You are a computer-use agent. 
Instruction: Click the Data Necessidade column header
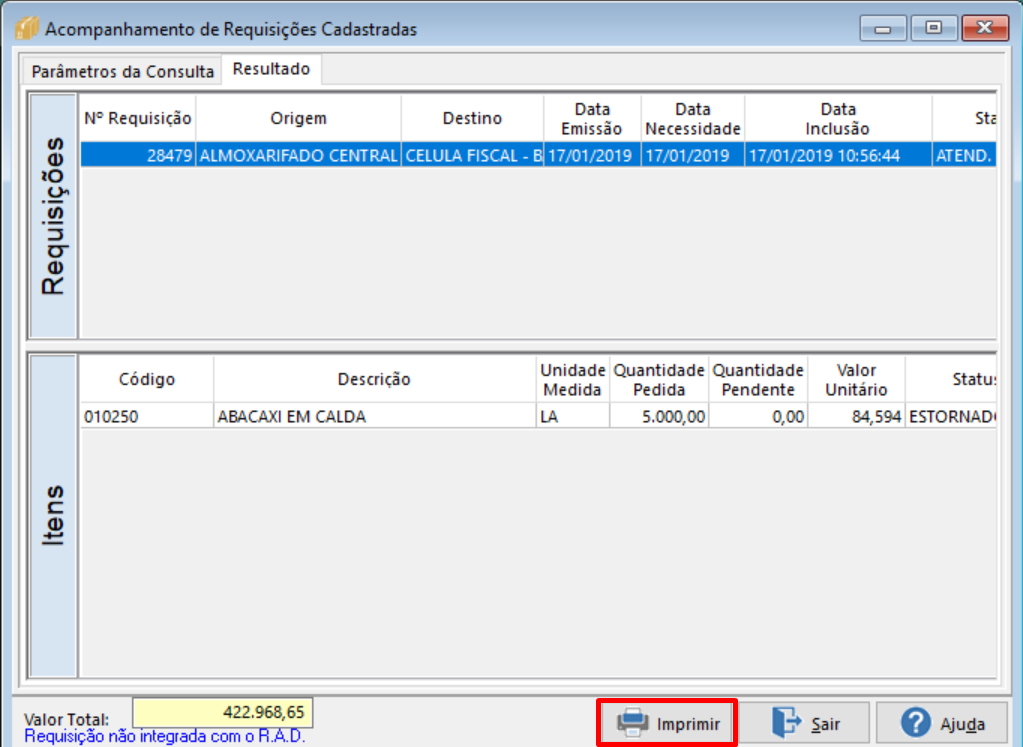pyautogui.click(x=693, y=119)
